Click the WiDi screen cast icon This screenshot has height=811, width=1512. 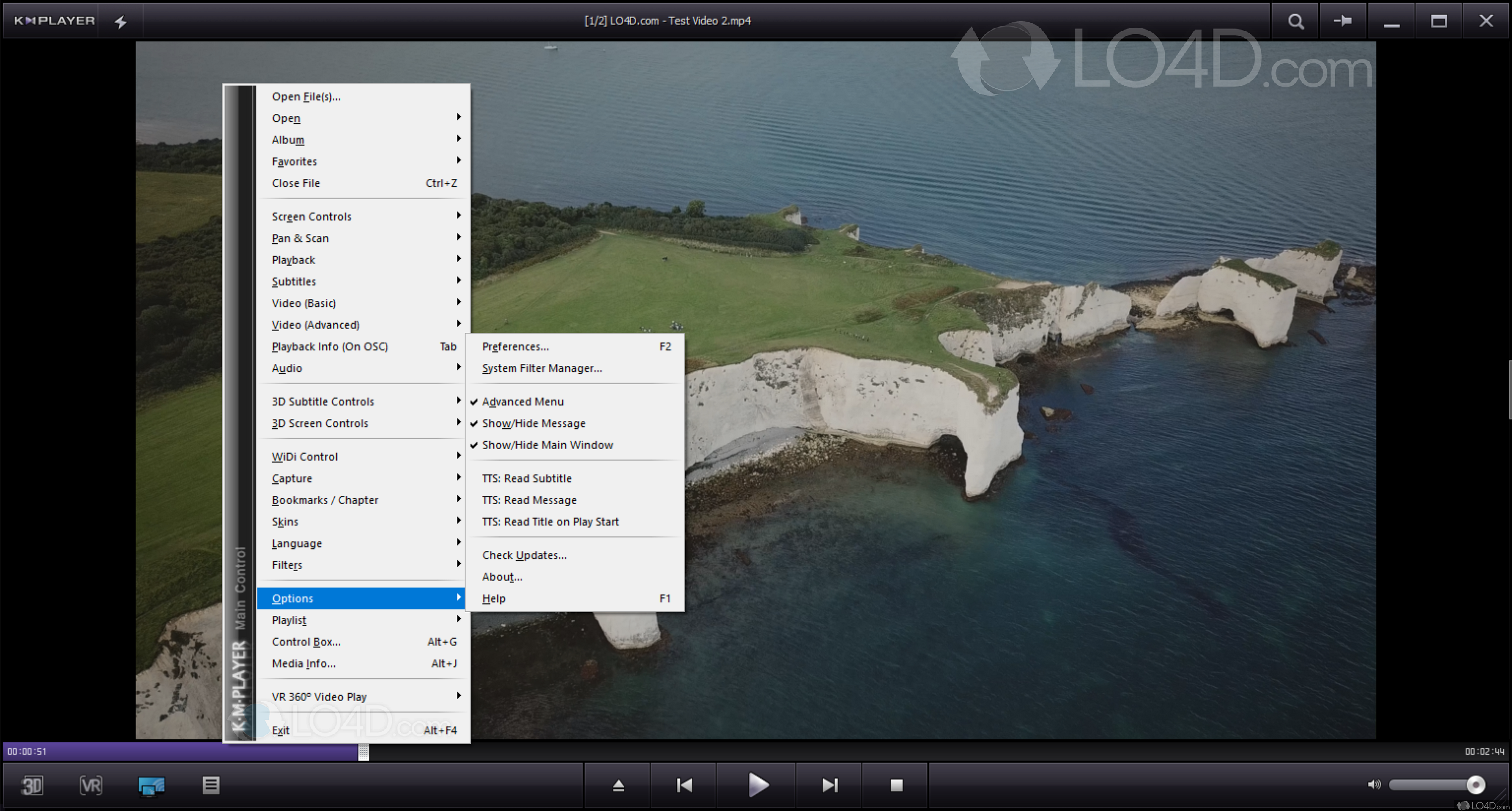(152, 785)
